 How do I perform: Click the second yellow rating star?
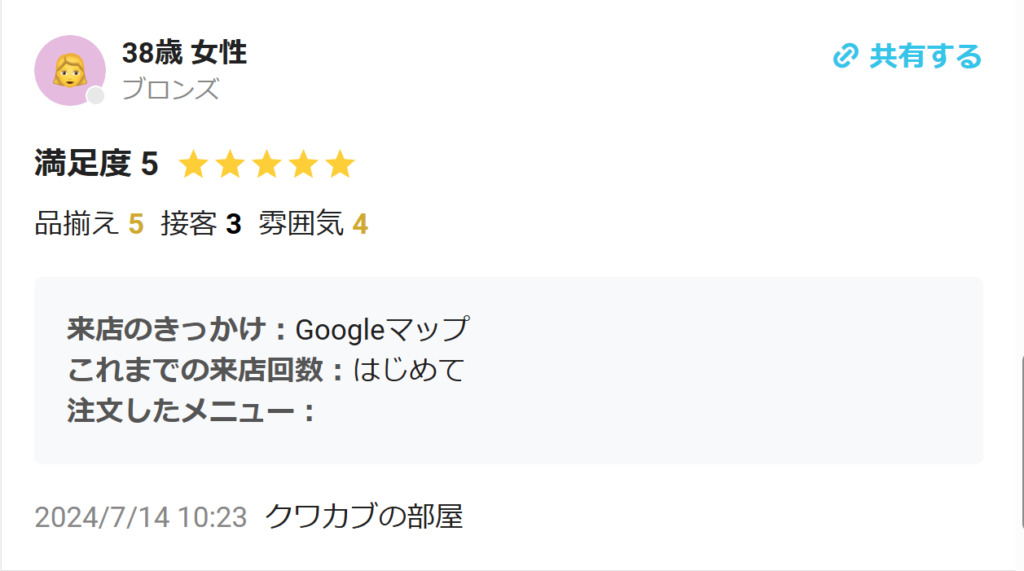click(231, 164)
